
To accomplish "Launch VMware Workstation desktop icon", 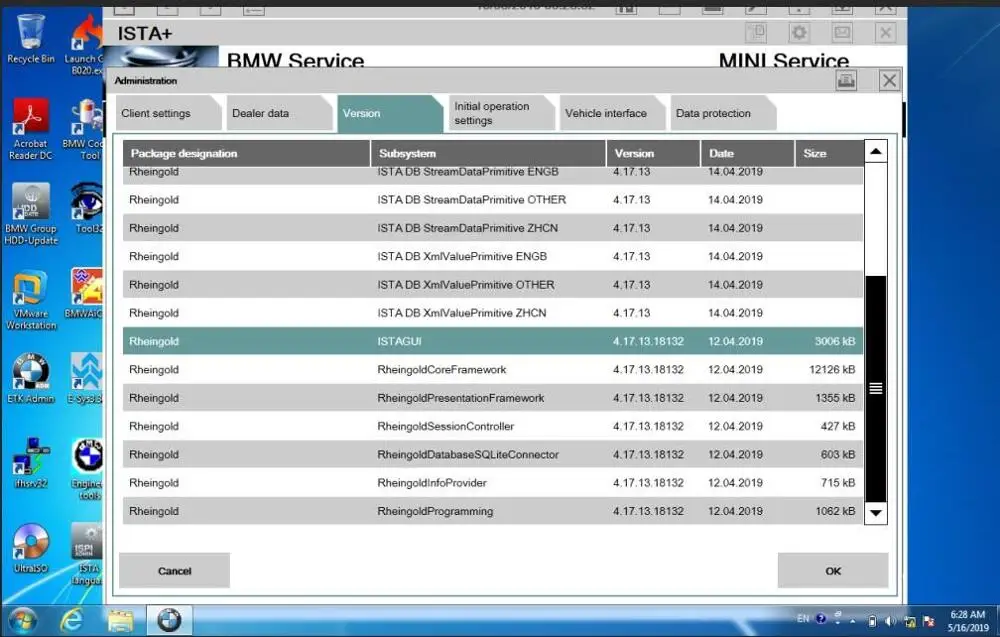I will click(x=31, y=300).
